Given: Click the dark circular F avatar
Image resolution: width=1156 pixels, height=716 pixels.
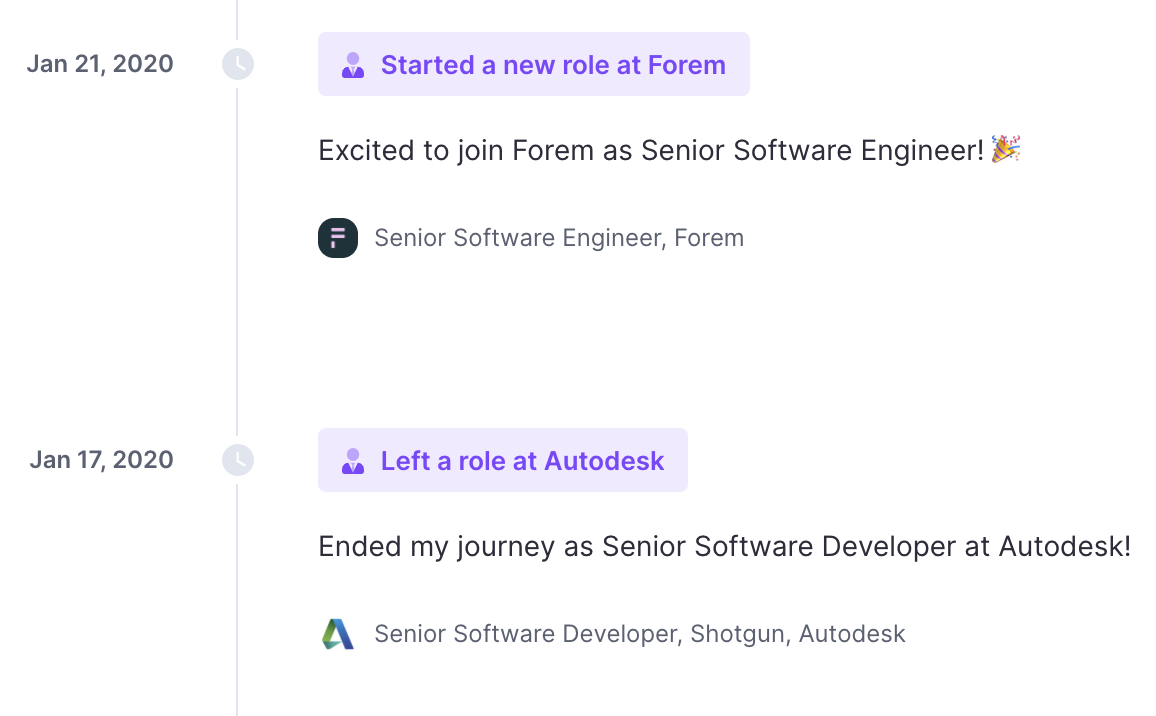Looking at the screenshot, I should point(337,238).
